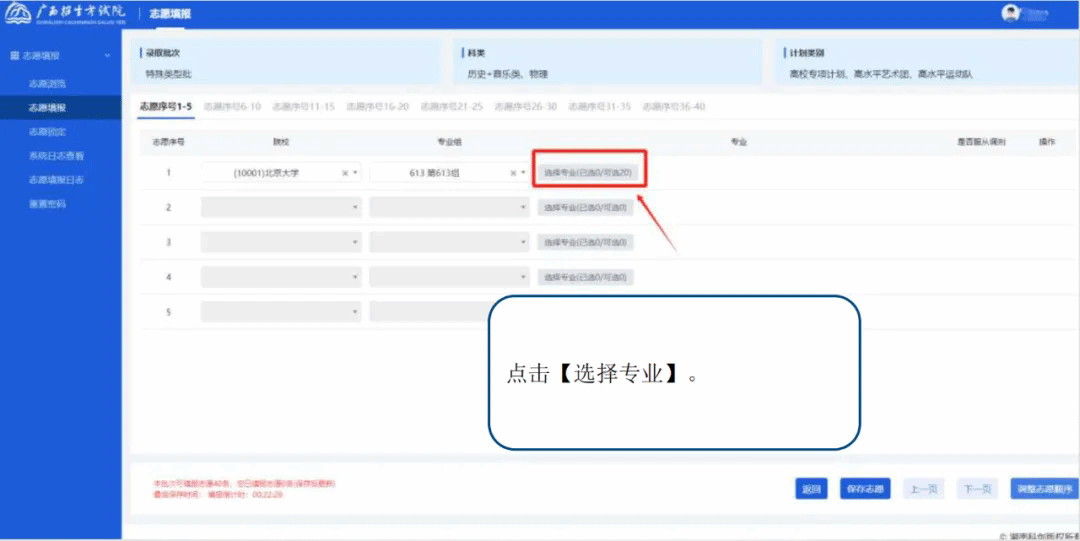1080x541 pixels.
Task: Select the 志愿序号36-40 tab
Action: (x=673, y=106)
